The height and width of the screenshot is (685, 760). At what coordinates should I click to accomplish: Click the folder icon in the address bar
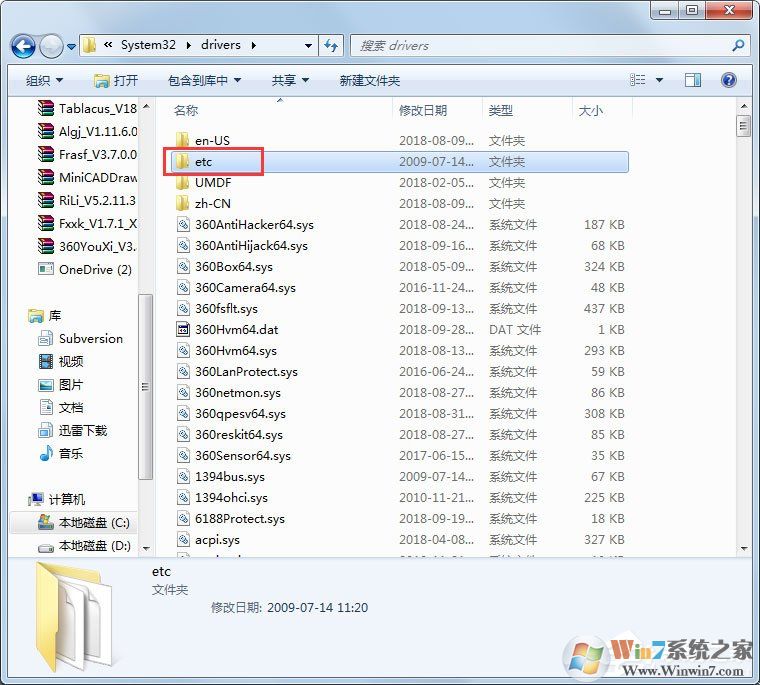(89, 46)
